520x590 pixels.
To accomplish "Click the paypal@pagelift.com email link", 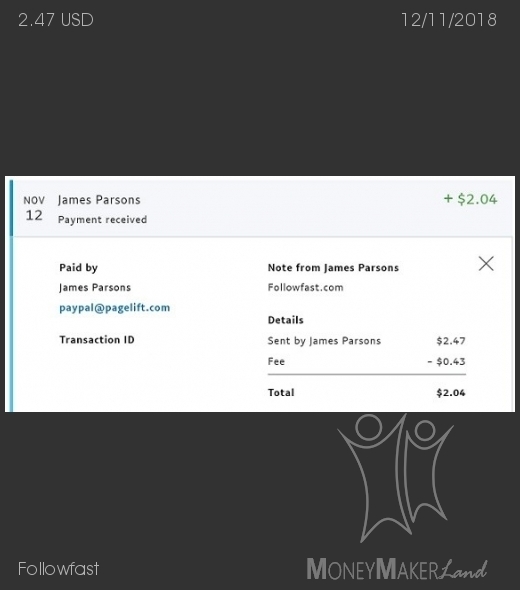I will [x=114, y=308].
